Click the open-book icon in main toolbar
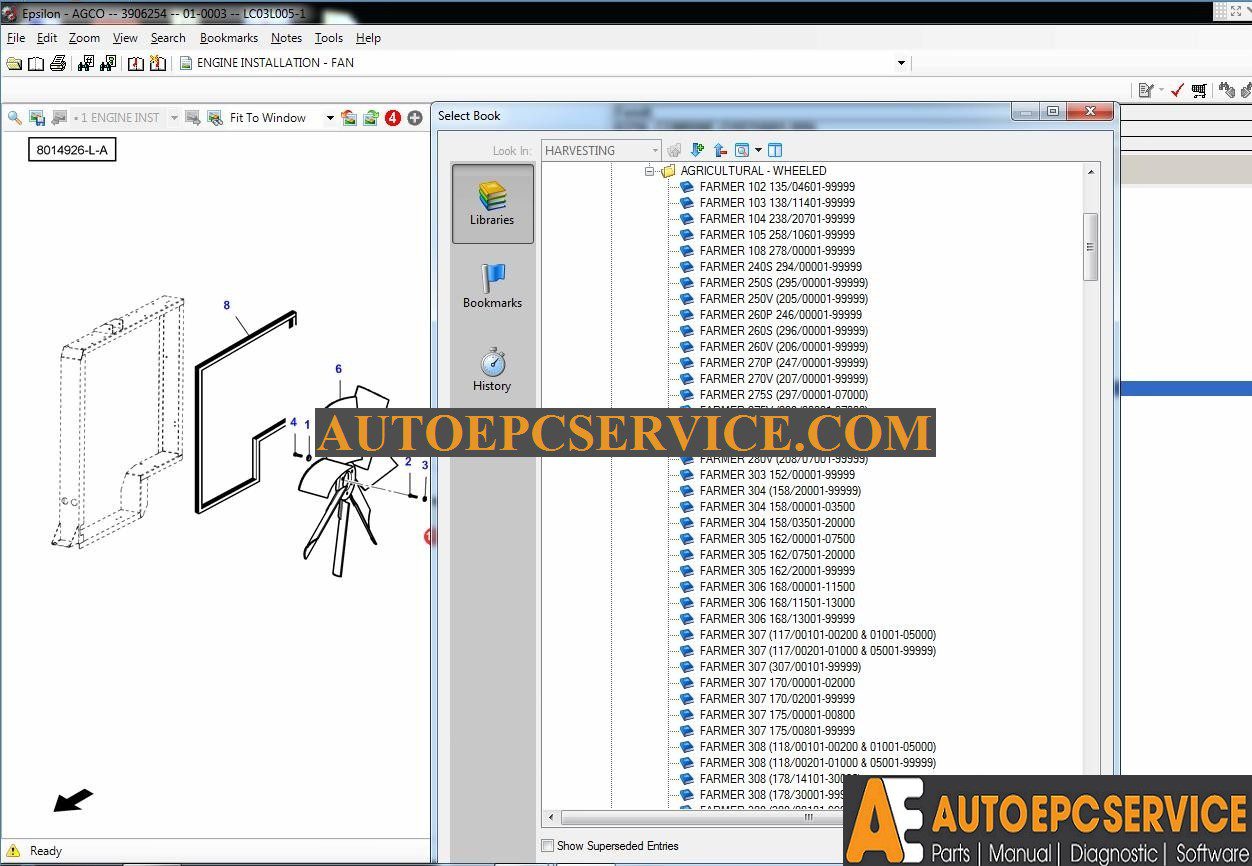Screen dimensions: 1252x866 point(36,63)
